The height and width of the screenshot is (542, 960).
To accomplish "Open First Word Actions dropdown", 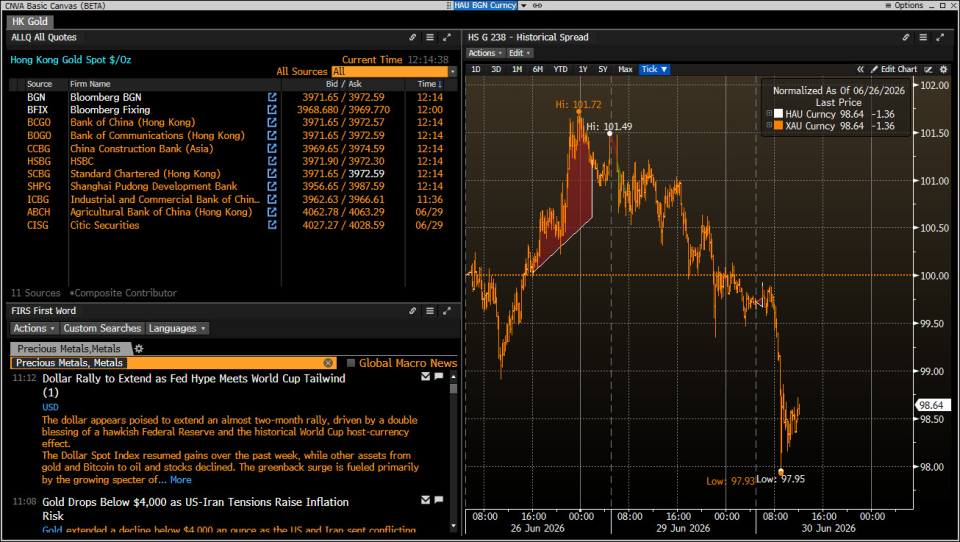I will 34,329.
